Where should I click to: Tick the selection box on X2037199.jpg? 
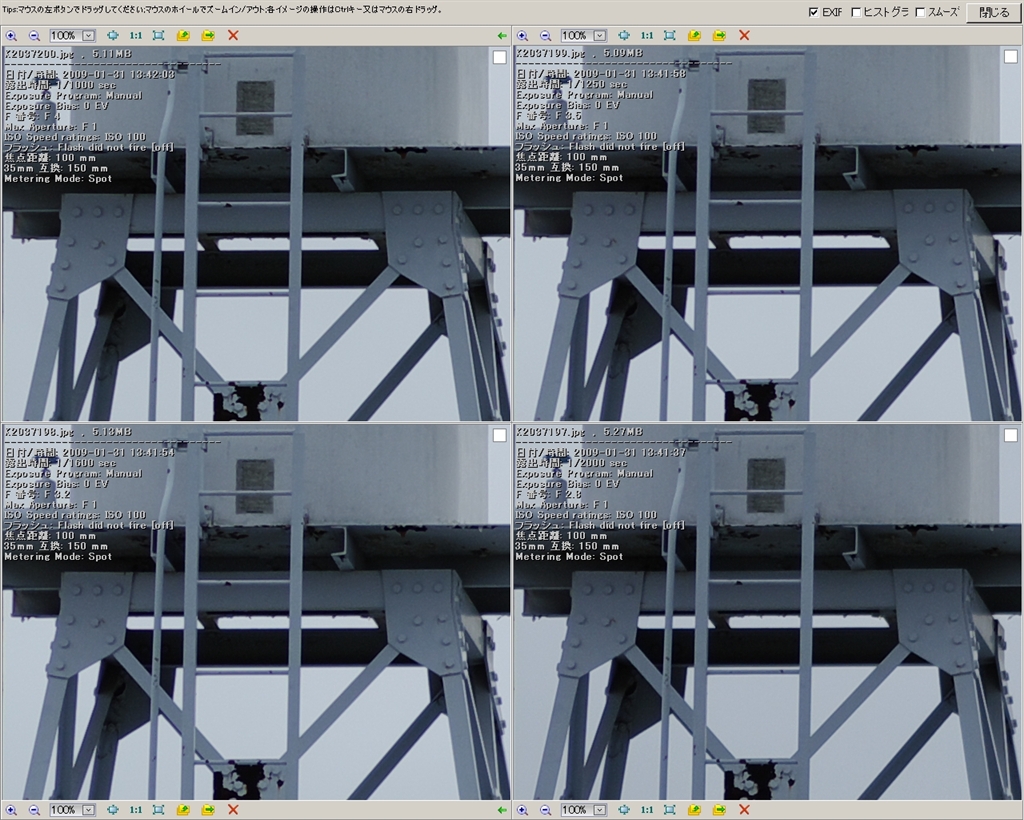point(1010,57)
